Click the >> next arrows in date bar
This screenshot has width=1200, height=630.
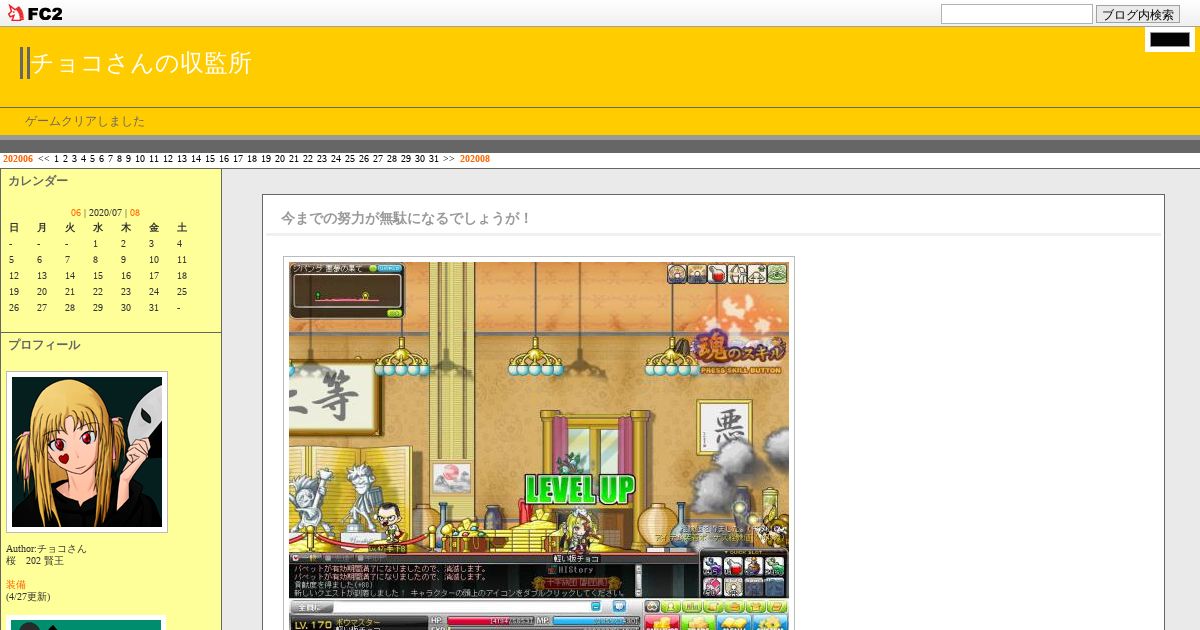[x=449, y=159]
